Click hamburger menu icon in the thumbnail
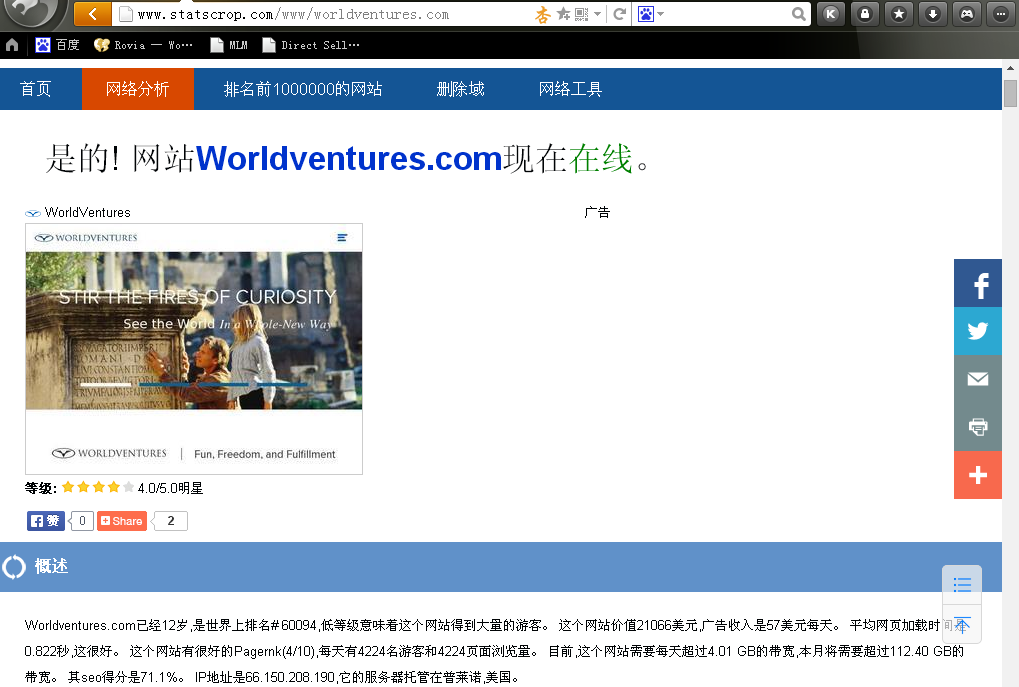The height and width of the screenshot is (687, 1019). click(342, 238)
